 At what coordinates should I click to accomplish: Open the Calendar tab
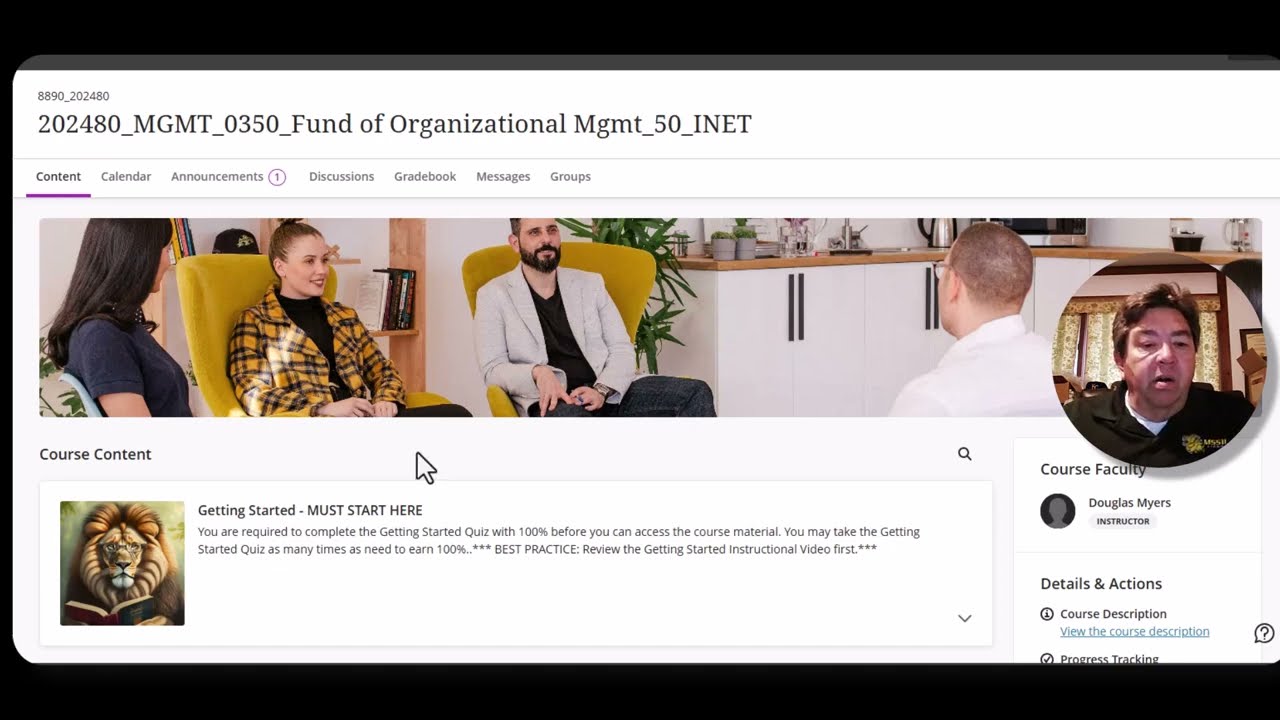pyautogui.click(x=126, y=176)
